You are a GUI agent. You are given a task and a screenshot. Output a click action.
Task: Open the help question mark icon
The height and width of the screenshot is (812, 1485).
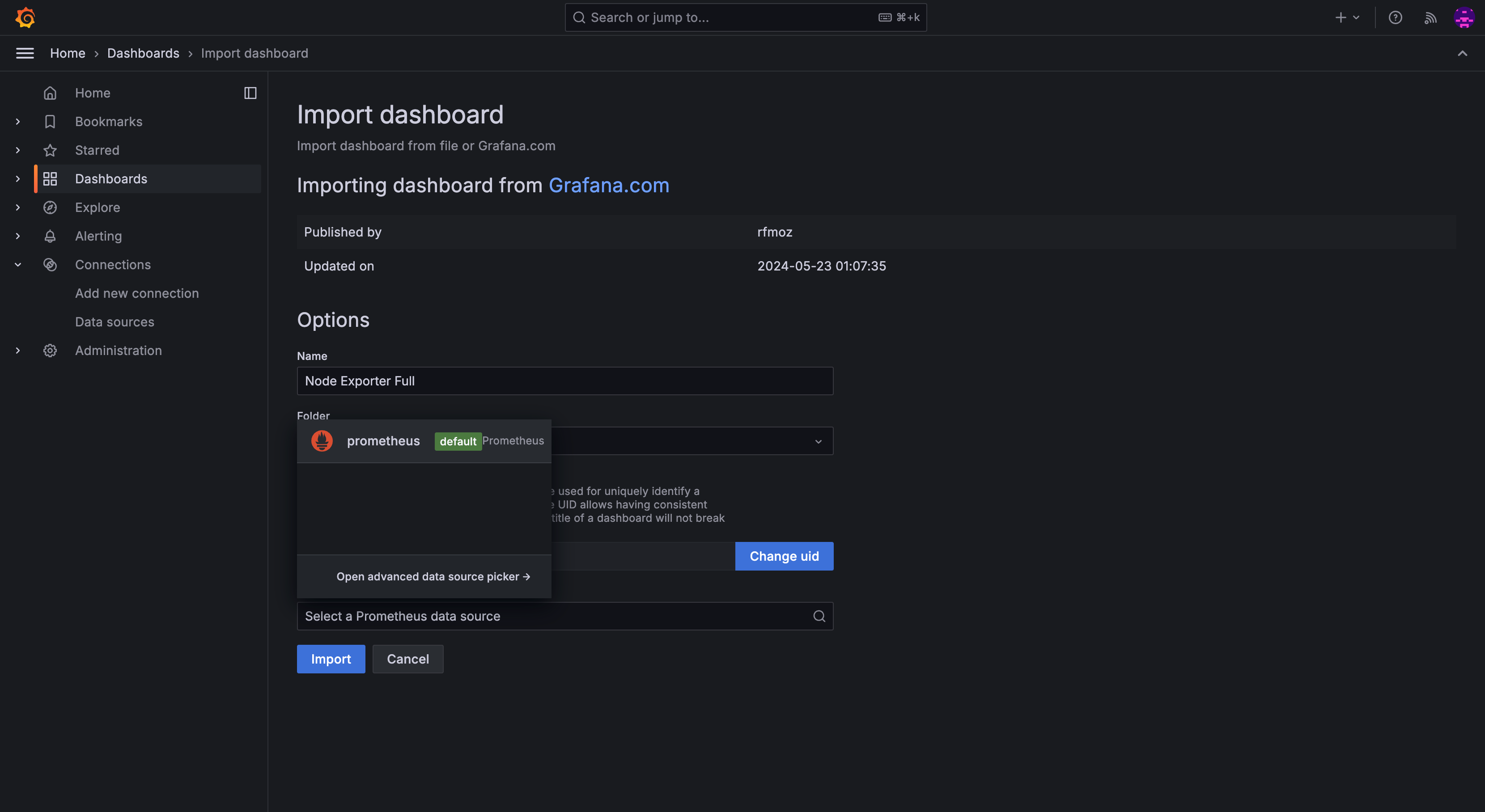(x=1395, y=17)
